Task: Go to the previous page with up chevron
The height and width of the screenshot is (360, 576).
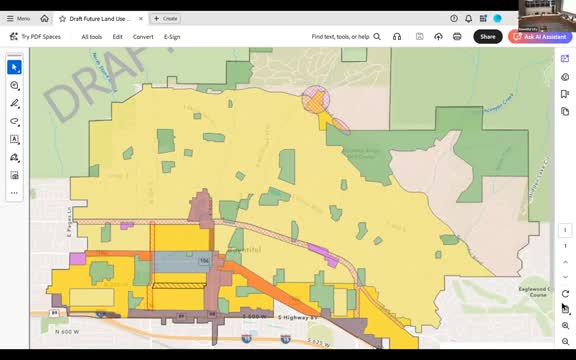Action: pos(565,262)
